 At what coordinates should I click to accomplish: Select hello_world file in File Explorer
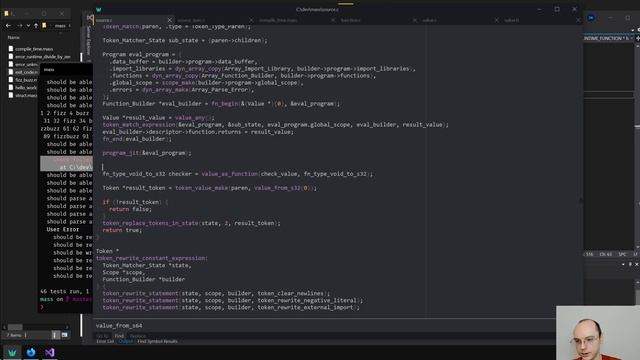pyautogui.click(x=23, y=87)
